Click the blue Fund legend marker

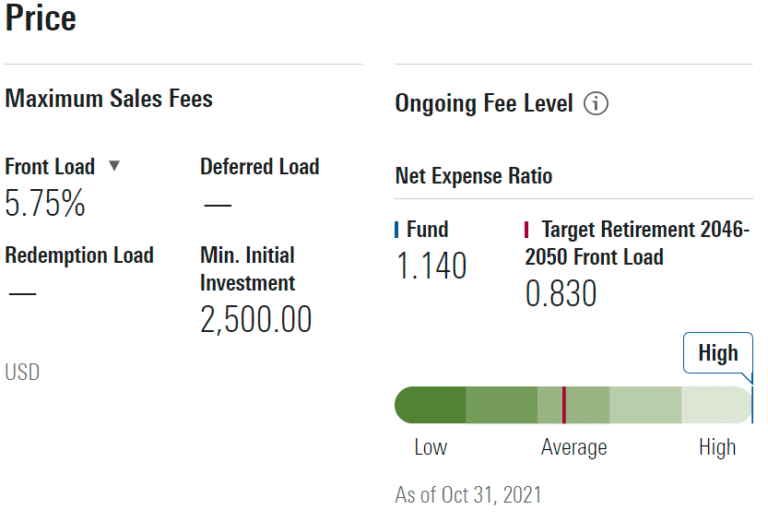(x=397, y=230)
